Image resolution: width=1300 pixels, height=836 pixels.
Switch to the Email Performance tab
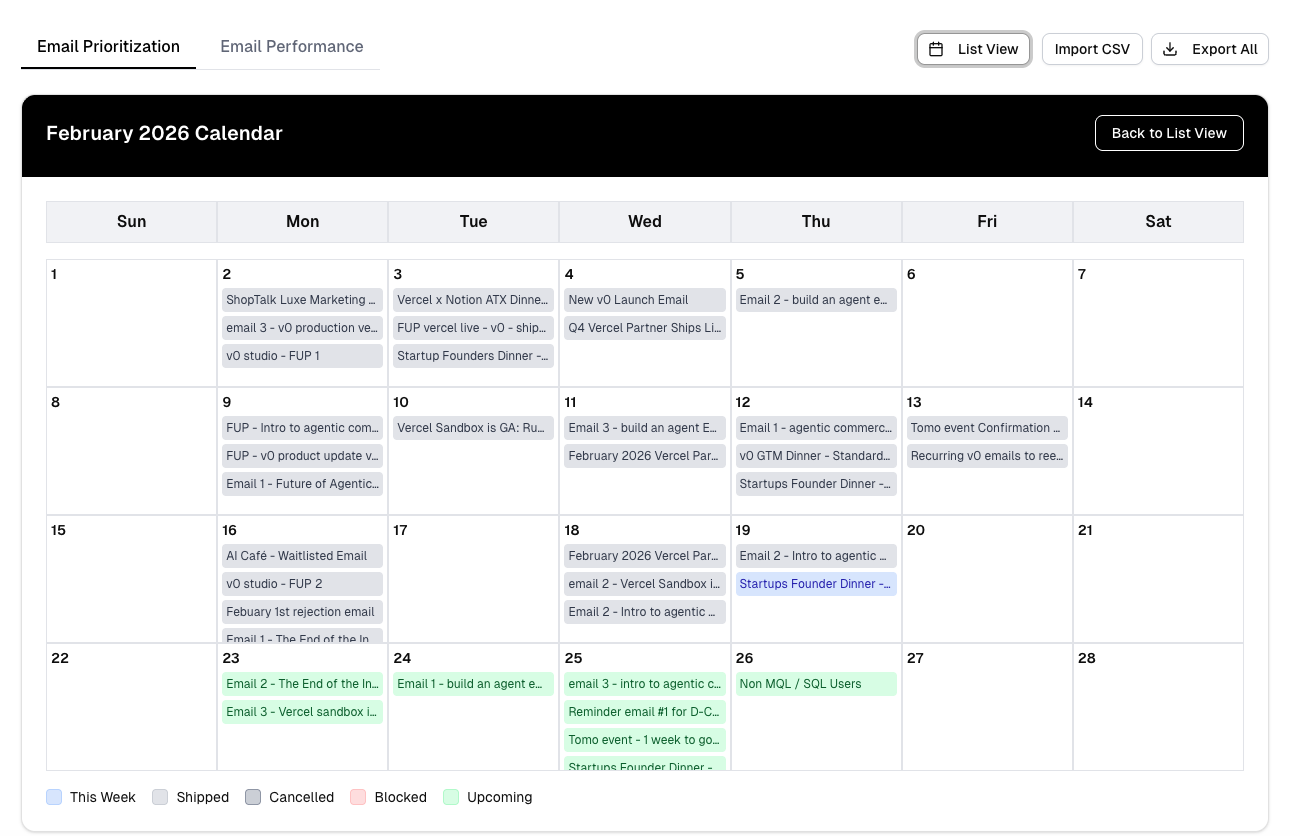point(290,46)
